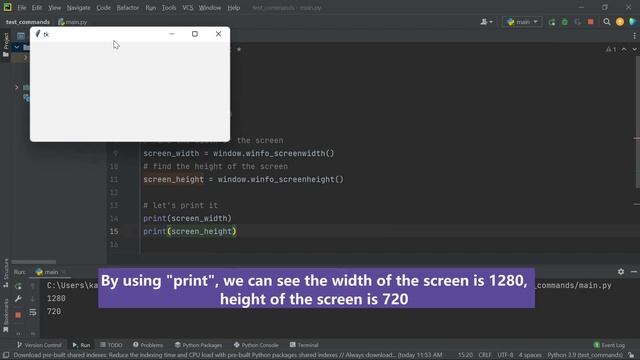Click print(screen_width) code line

[x=187, y=218]
